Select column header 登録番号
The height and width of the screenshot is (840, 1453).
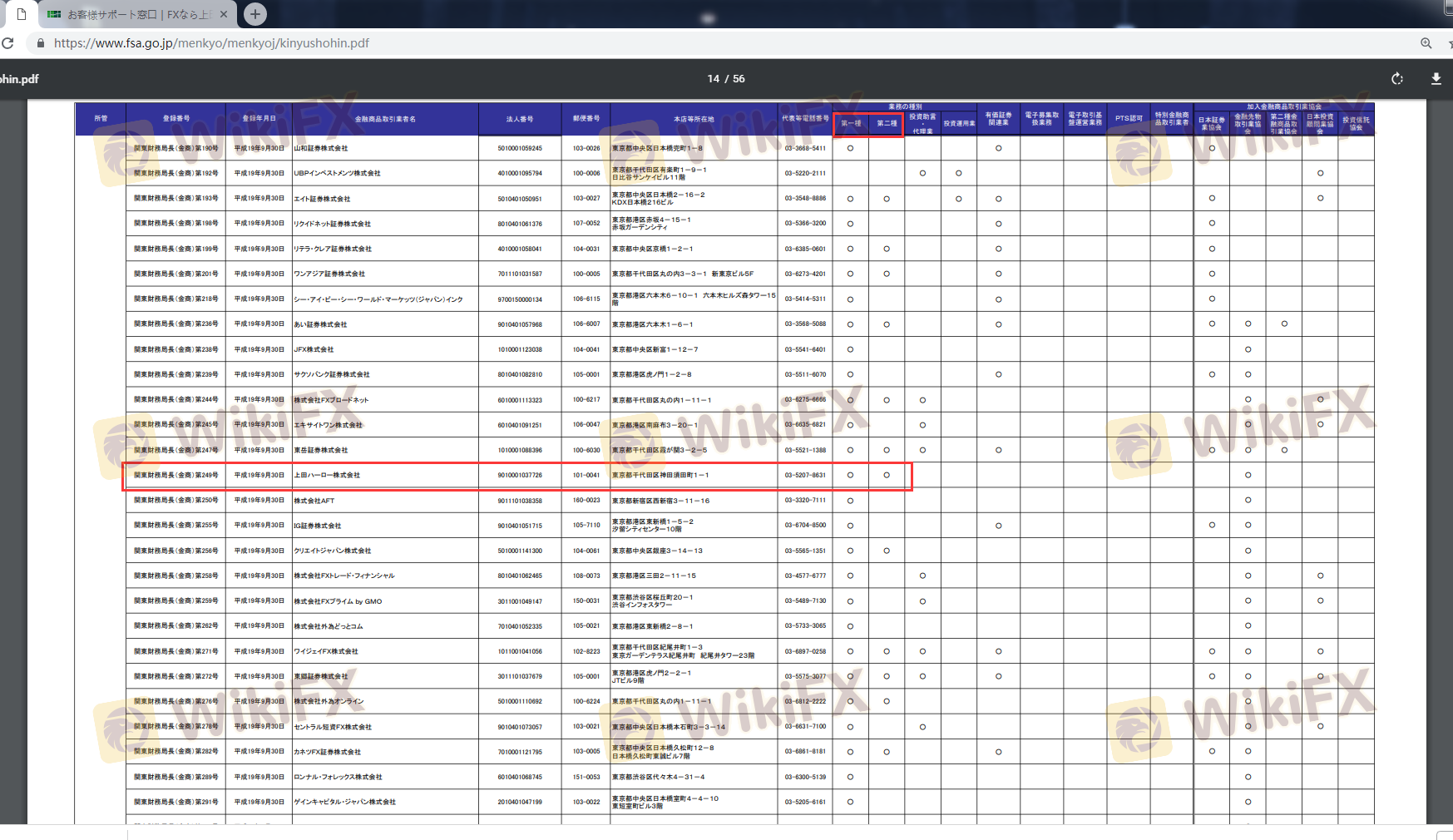(x=176, y=119)
